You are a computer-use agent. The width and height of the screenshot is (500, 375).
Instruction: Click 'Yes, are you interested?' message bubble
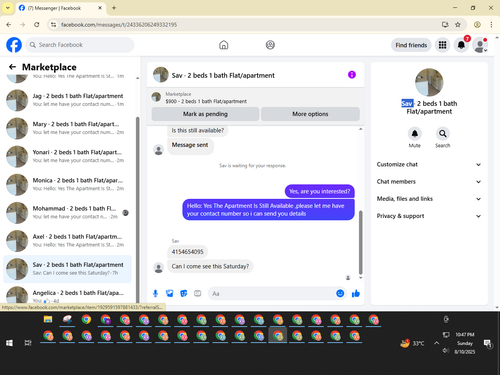point(320,191)
